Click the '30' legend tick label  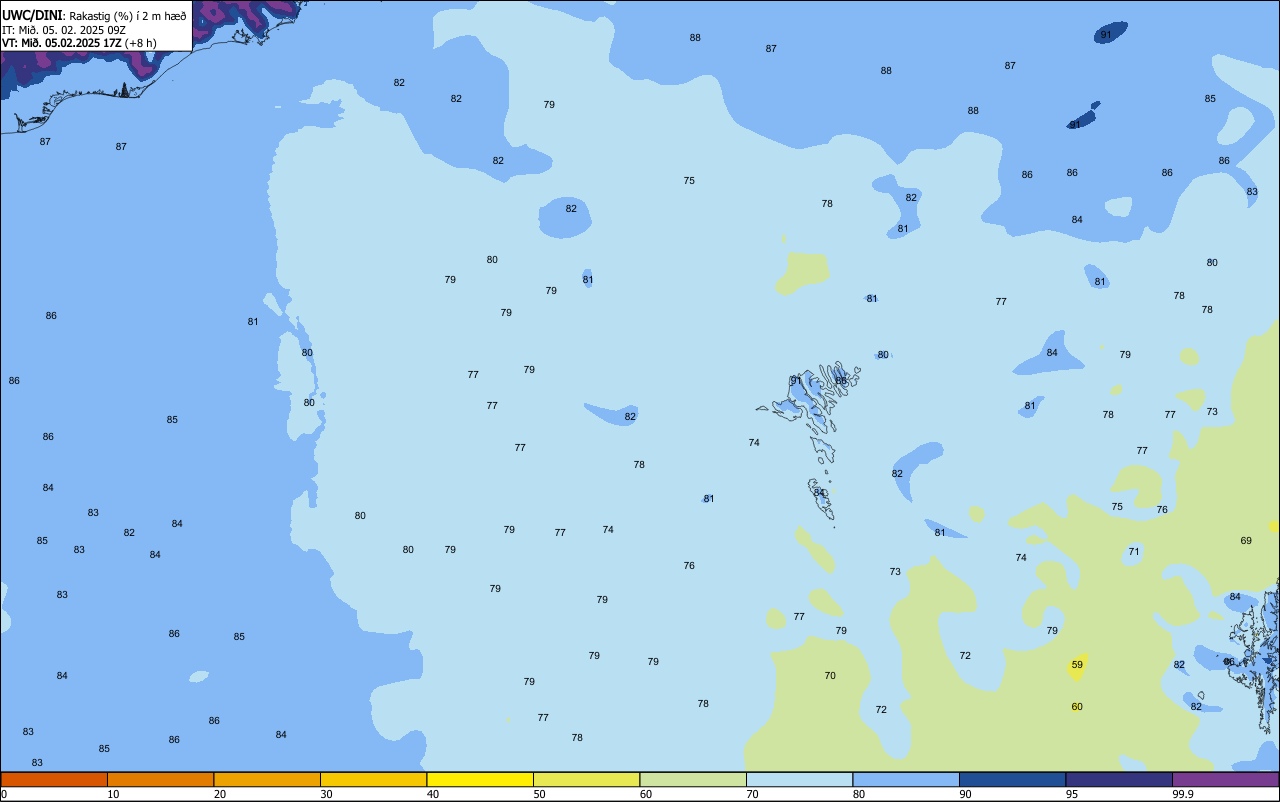click(x=327, y=794)
